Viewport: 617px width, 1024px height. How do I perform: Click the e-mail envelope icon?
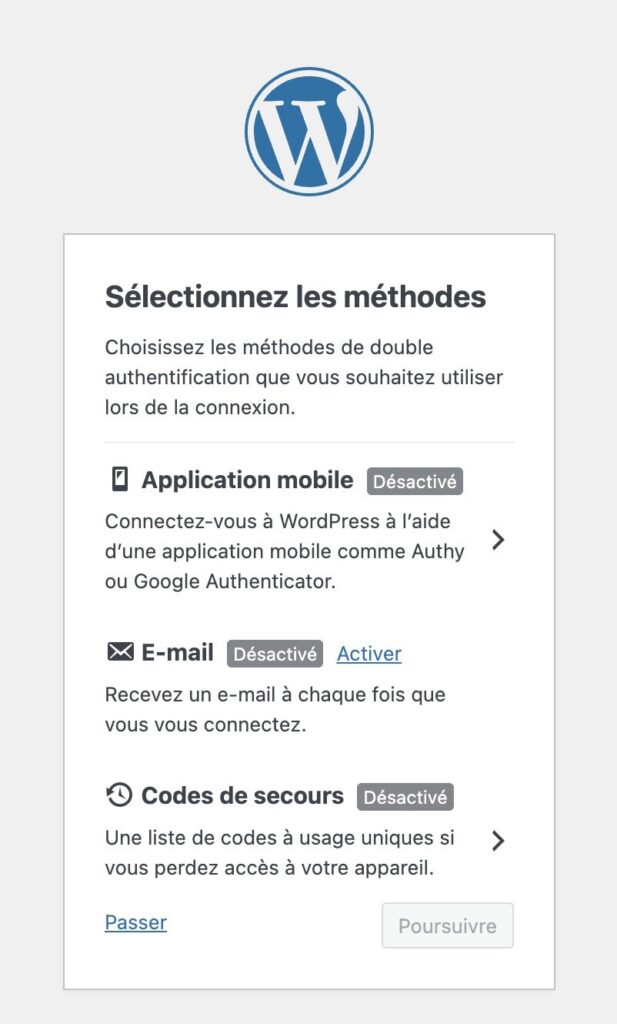pyautogui.click(x=120, y=653)
